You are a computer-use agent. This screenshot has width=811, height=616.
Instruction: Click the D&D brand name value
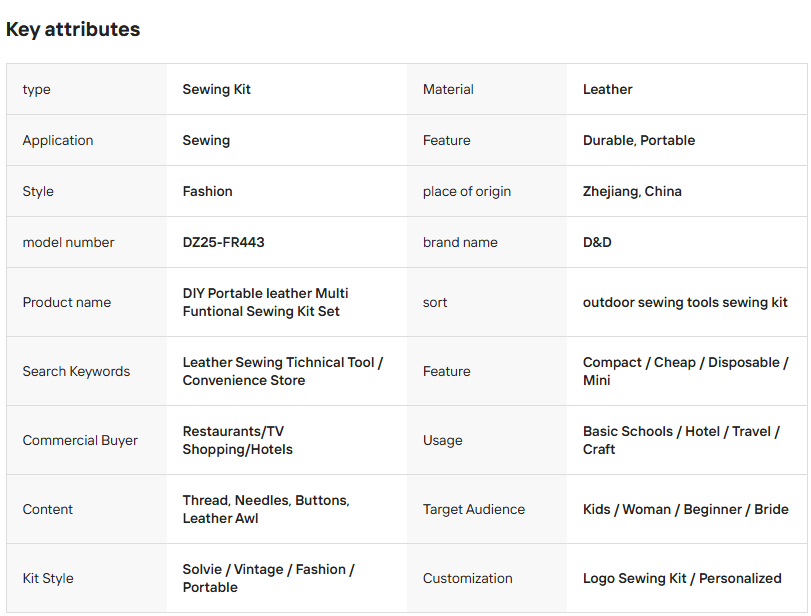tap(597, 242)
